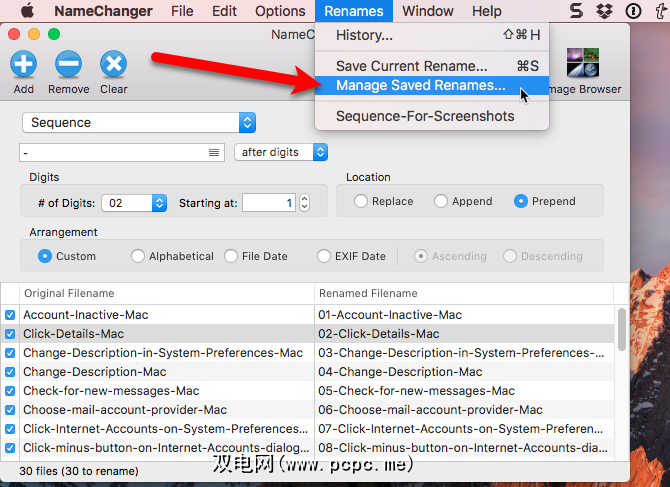Click the Original Filename column header

167,293
